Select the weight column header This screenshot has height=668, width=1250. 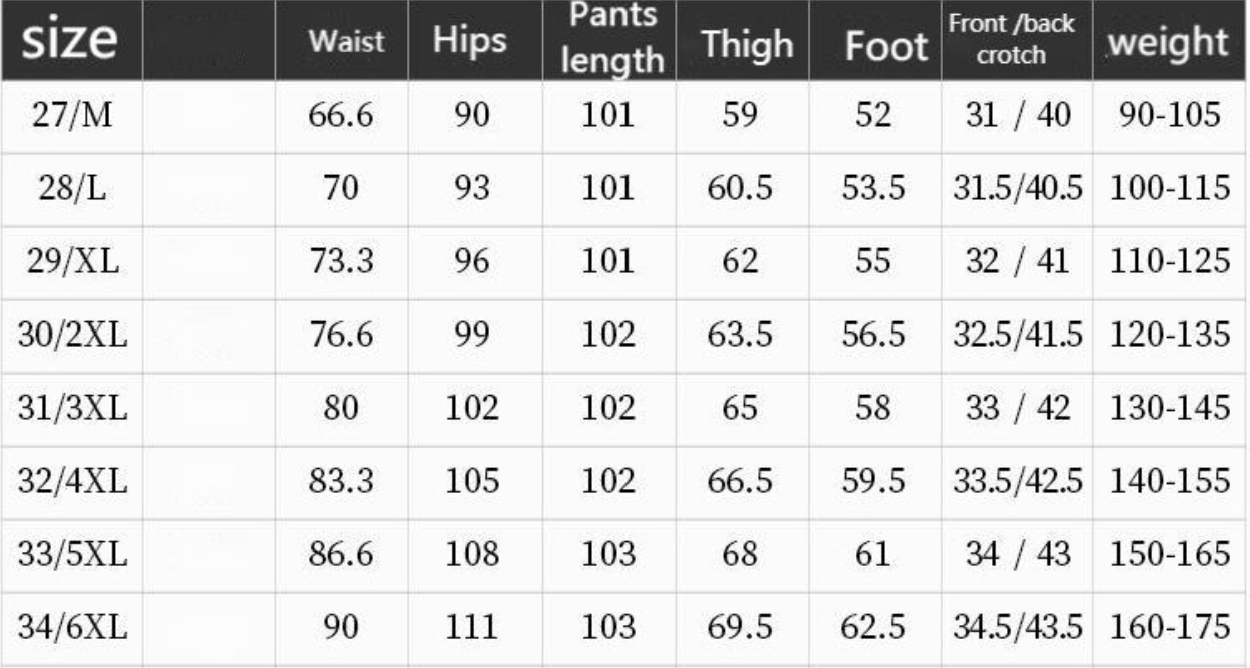point(1167,42)
